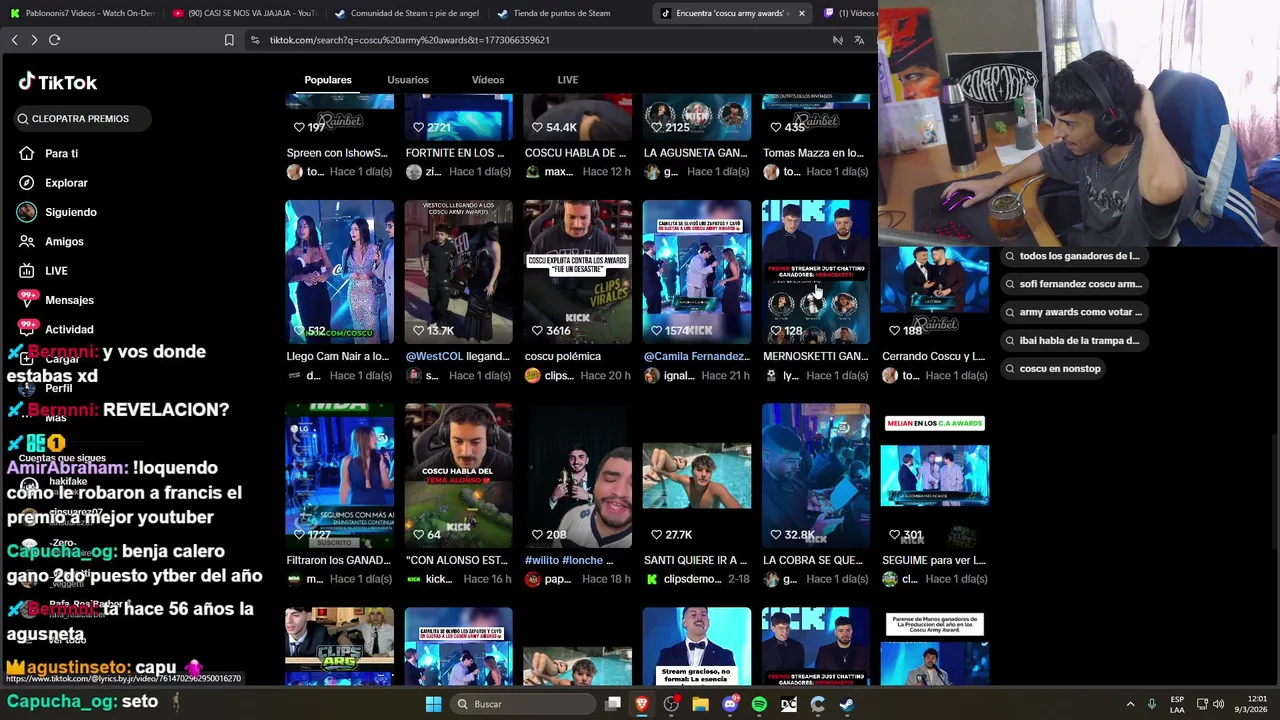Open the Explorar compass item
1280x720 pixels.
[x=65, y=183]
